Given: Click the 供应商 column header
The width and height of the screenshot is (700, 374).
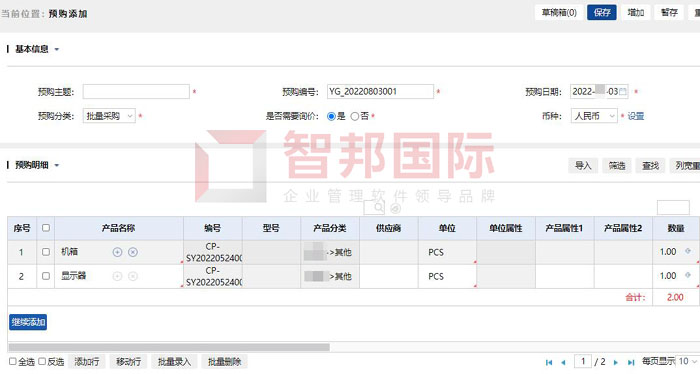Looking at the screenshot, I should 388,229.
